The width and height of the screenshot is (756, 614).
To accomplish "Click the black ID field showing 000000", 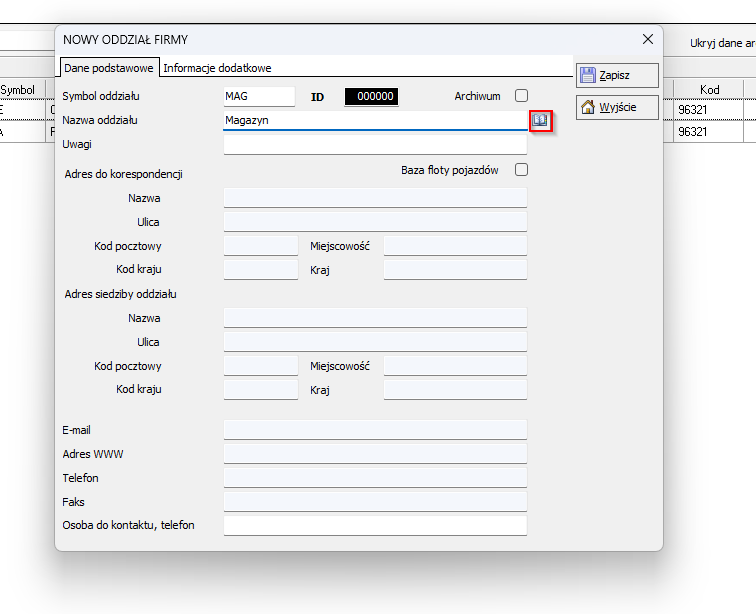I will (371, 96).
